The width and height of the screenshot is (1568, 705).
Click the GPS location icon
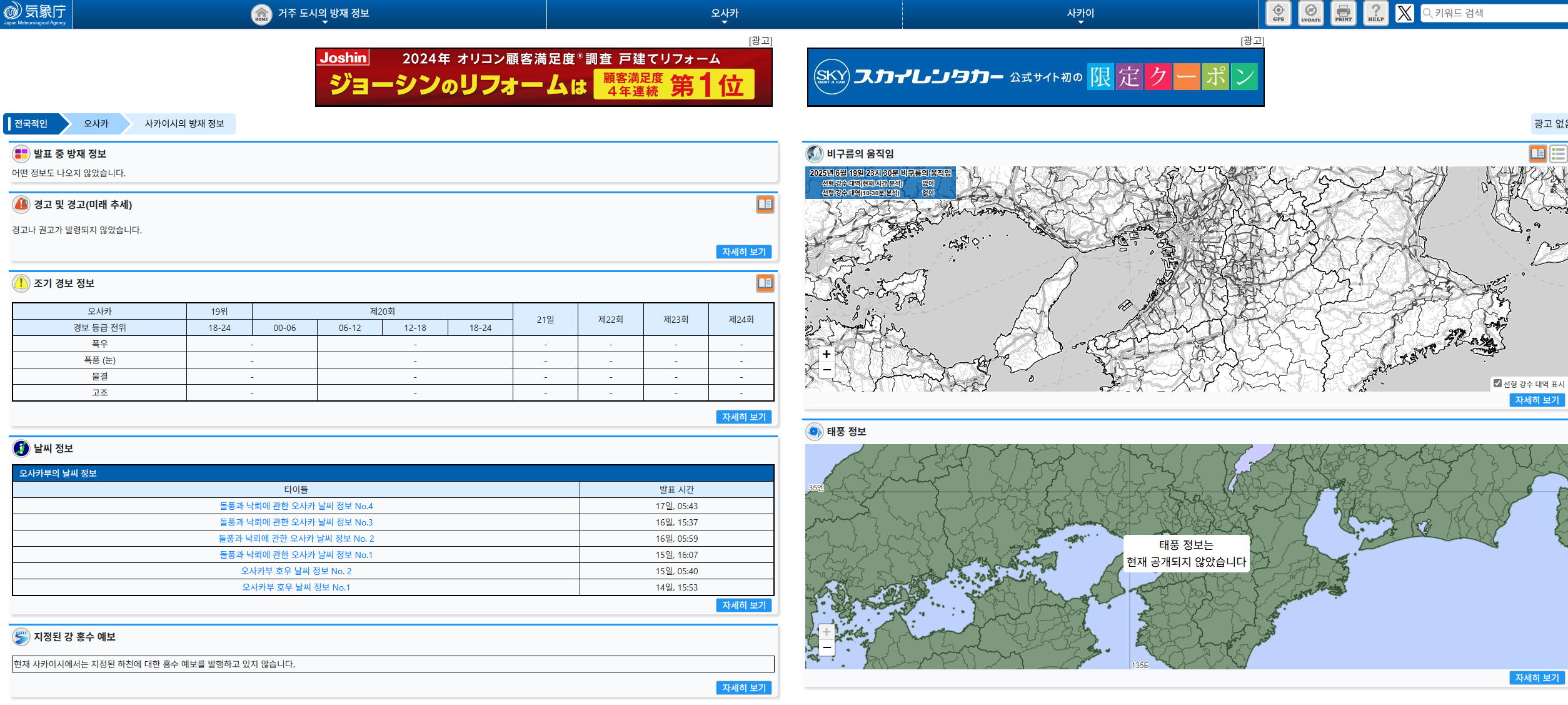tap(1278, 13)
